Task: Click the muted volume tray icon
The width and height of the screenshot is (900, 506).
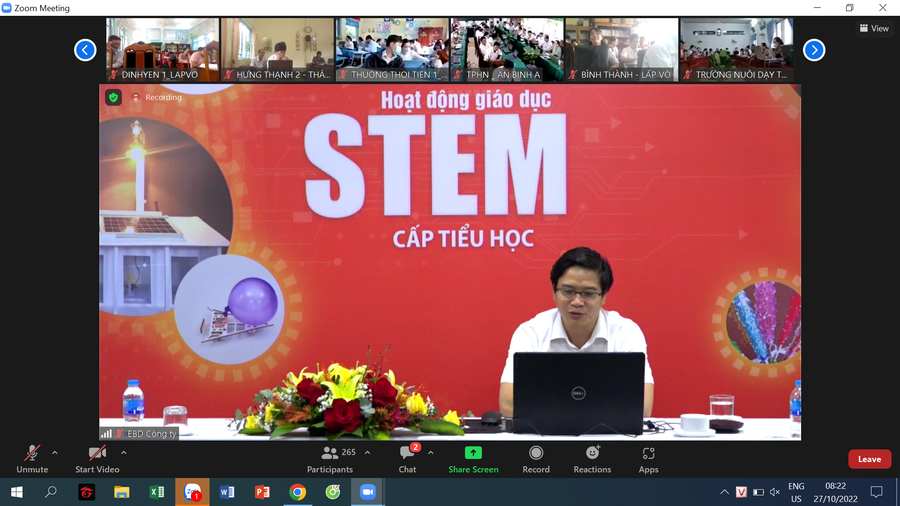Action: tap(775, 492)
